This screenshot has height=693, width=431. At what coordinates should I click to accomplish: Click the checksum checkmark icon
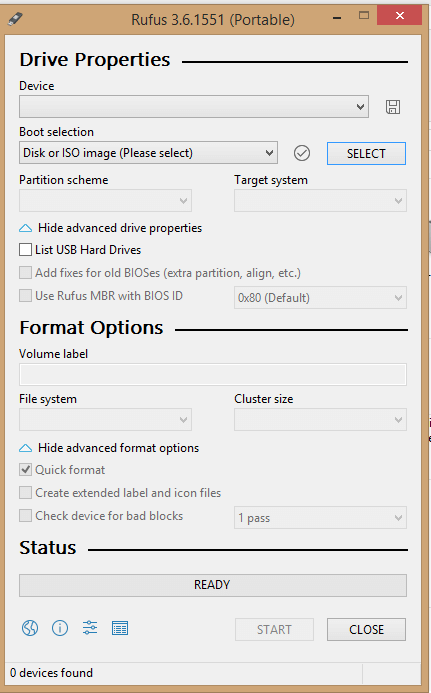302,153
